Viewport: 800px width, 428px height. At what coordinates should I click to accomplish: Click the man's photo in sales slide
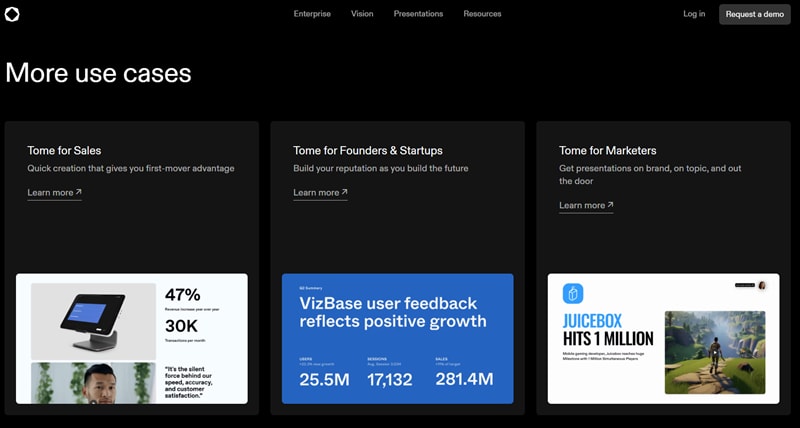tap(93, 383)
